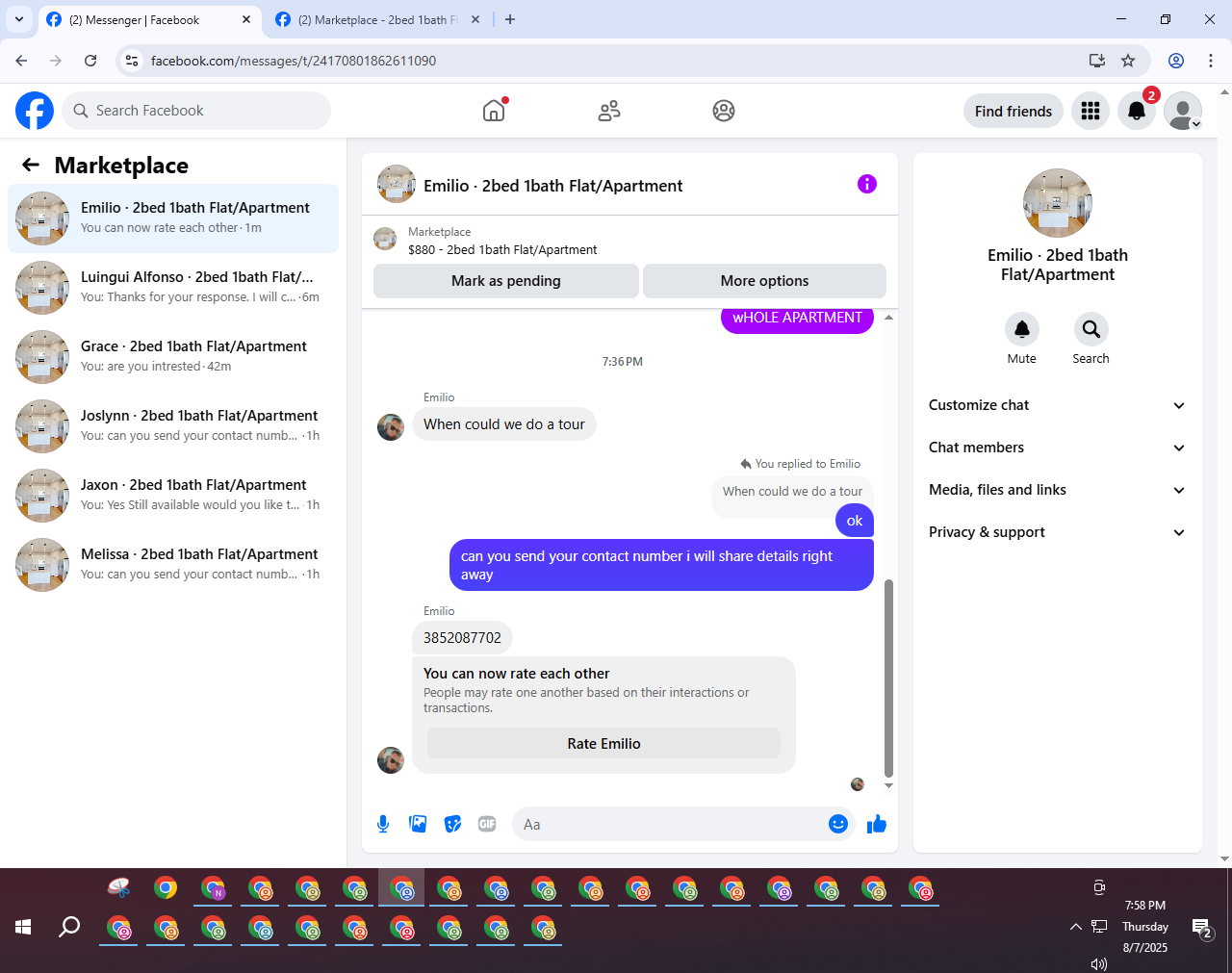1232x973 pixels.
Task: Close the Messenger browser tab
Action: click(246, 19)
